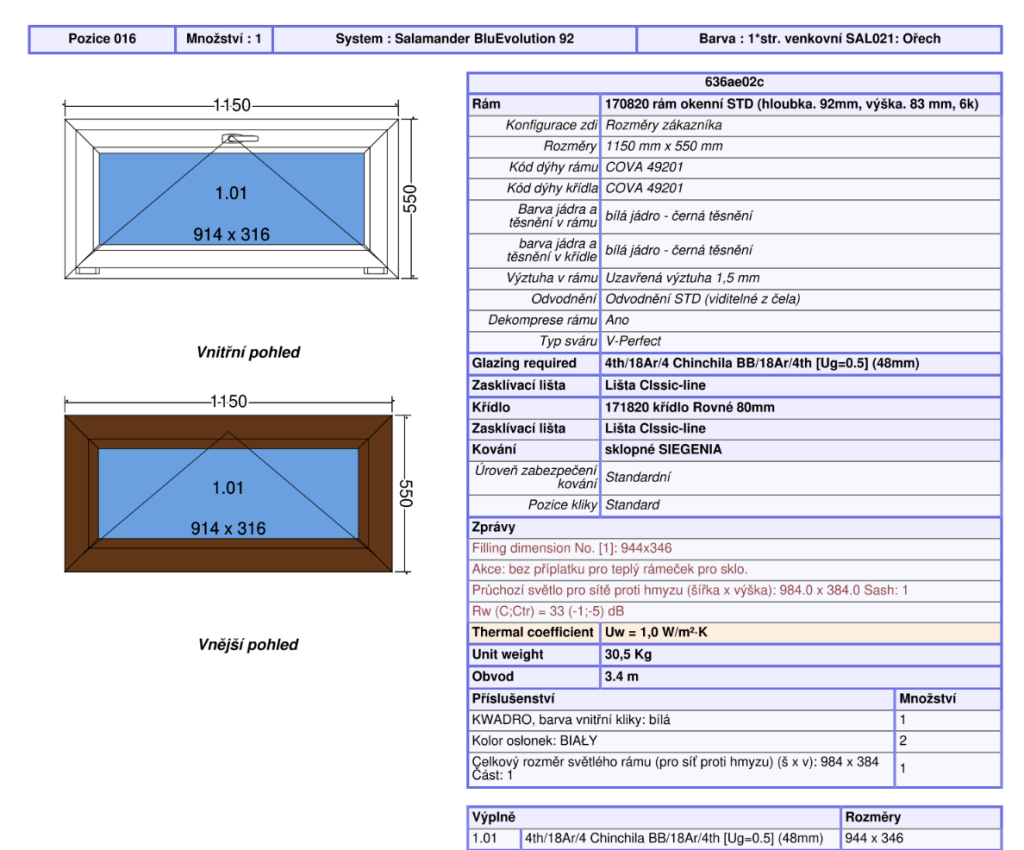This screenshot has height=850, width=1024.
Task: Click the glazing description in the Výplně table row
Action: click(x=674, y=838)
